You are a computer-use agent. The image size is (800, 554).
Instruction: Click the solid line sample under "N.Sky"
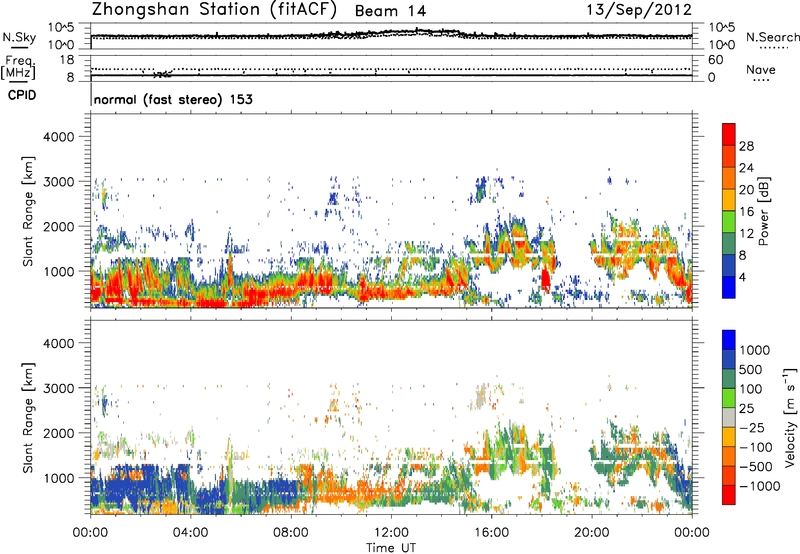tap(19, 47)
